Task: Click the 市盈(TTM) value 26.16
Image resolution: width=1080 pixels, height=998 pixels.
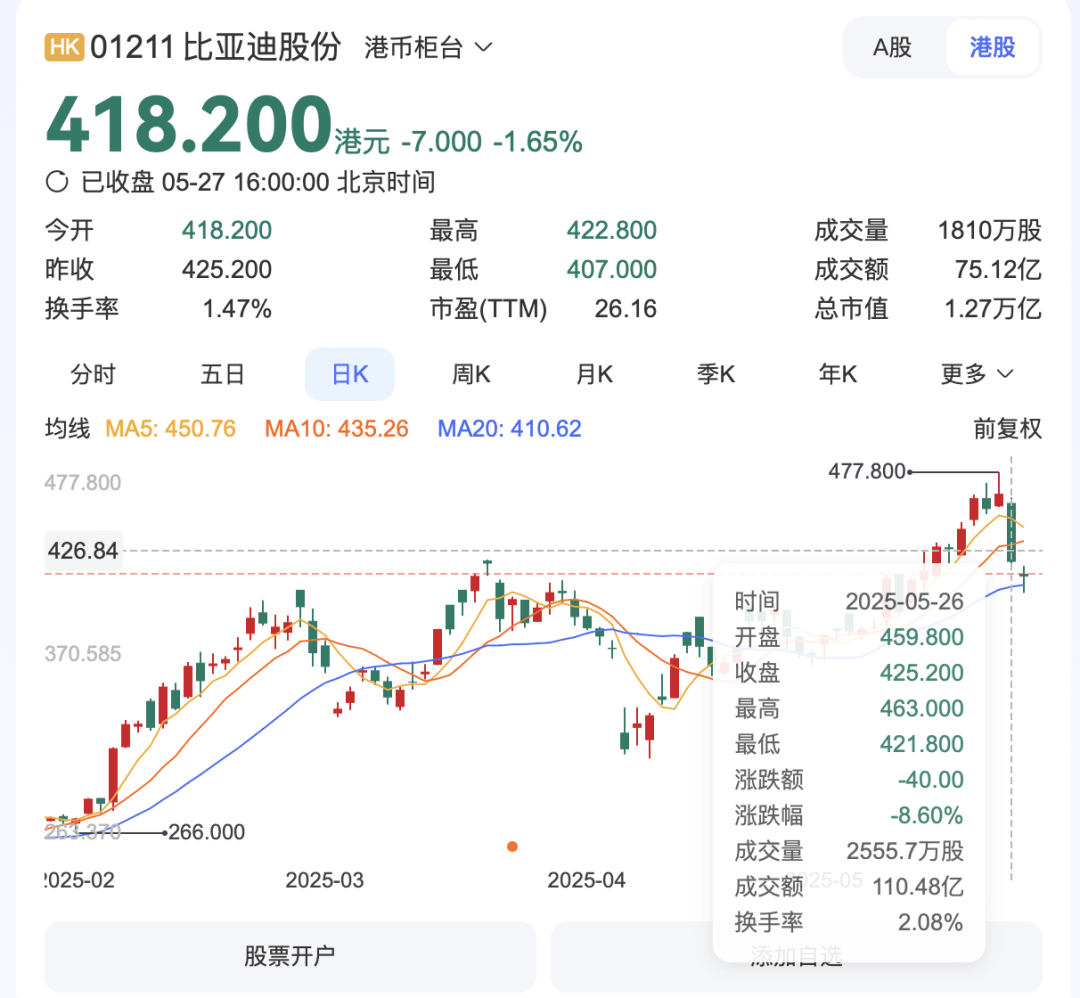Action: [x=625, y=309]
